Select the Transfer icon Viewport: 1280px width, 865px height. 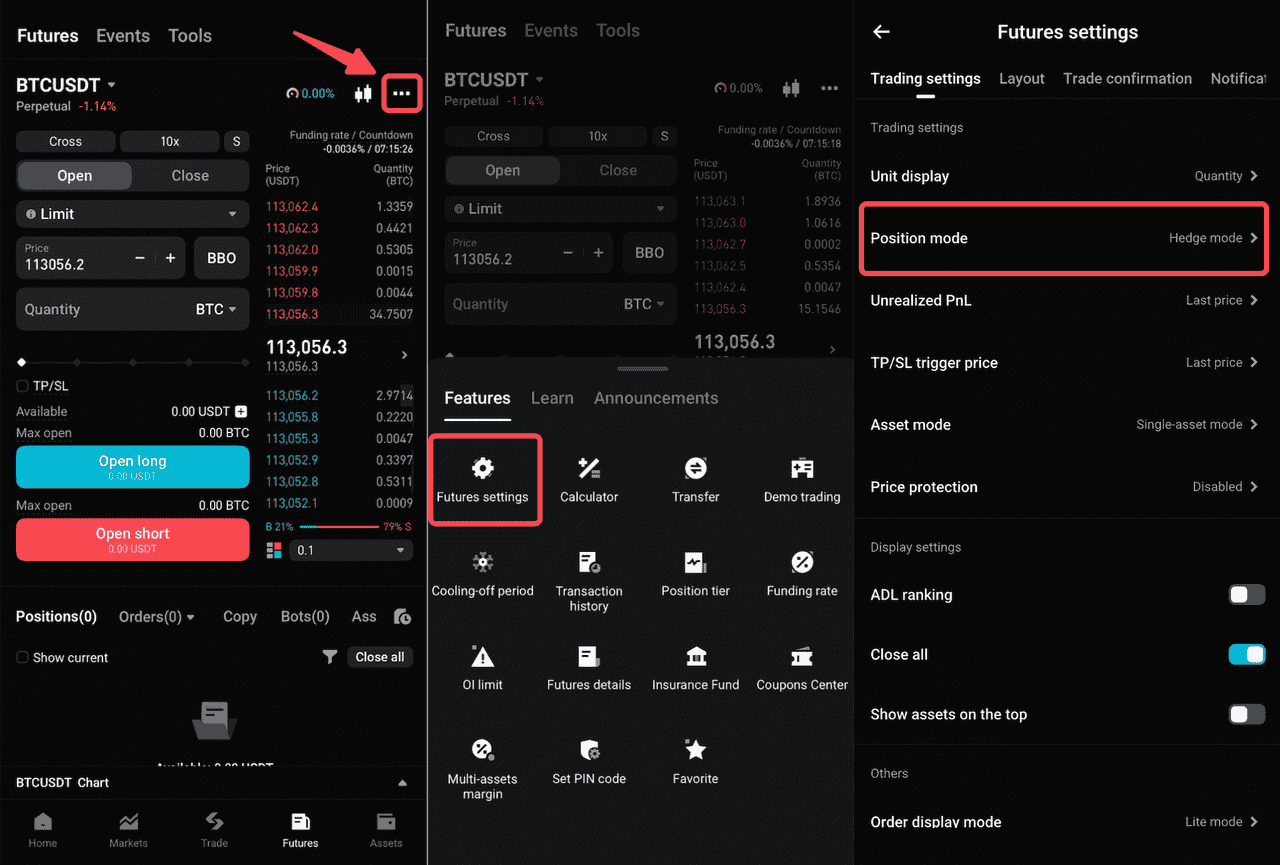point(695,480)
